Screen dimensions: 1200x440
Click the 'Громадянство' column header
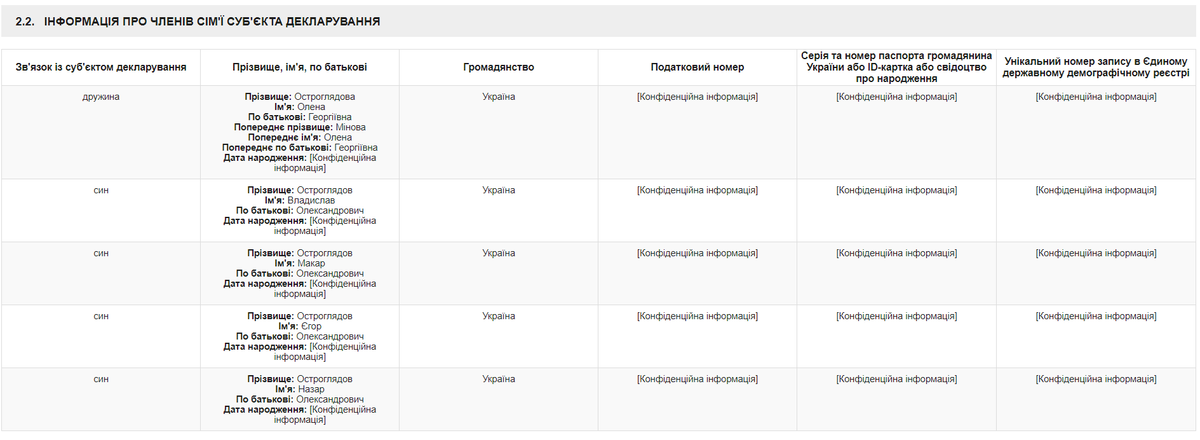click(498, 67)
